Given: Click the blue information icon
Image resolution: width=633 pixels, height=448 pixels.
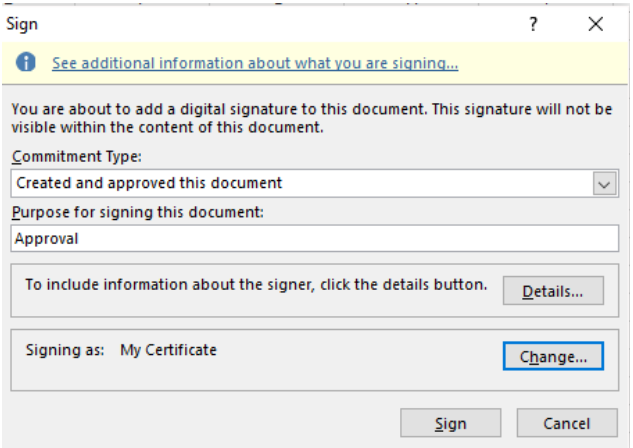Looking at the screenshot, I should pyautogui.click(x=26, y=63).
